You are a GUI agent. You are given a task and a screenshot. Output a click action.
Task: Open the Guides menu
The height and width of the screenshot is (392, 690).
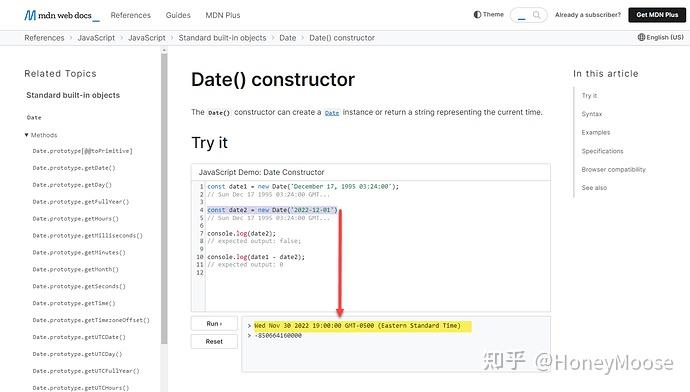(x=178, y=15)
